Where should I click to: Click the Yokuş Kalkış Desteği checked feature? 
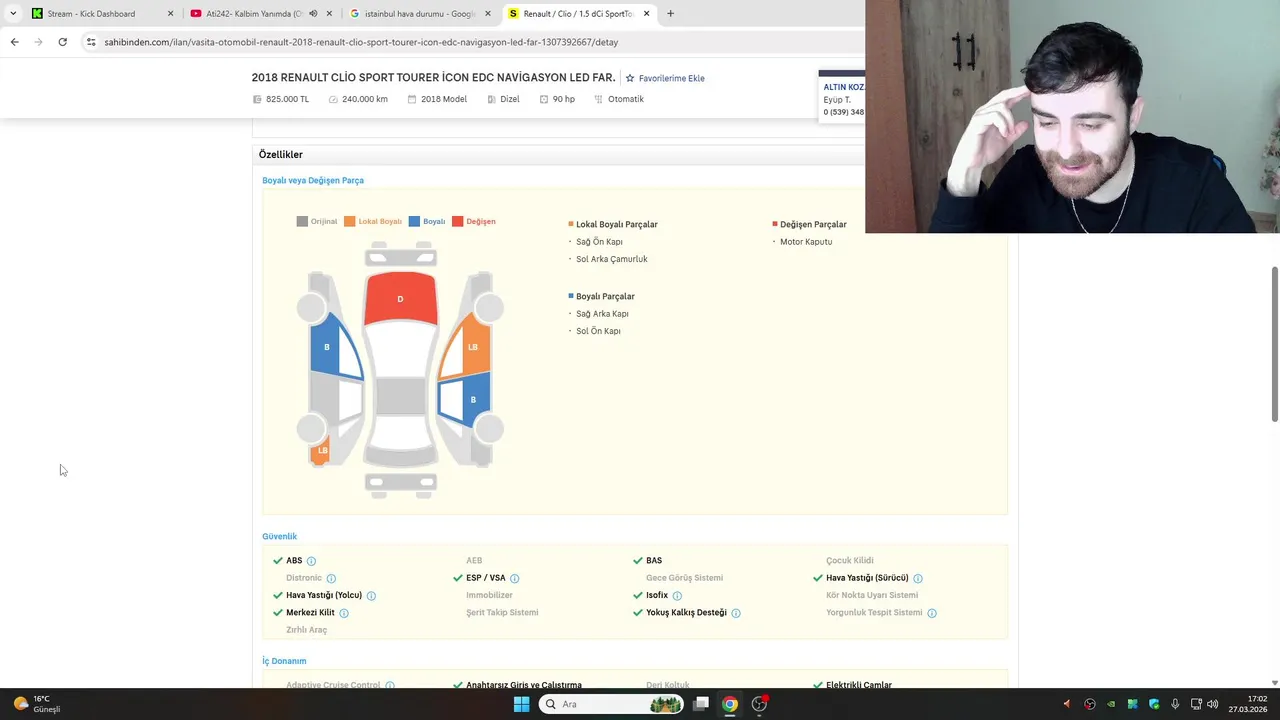click(x=680, y=613)
